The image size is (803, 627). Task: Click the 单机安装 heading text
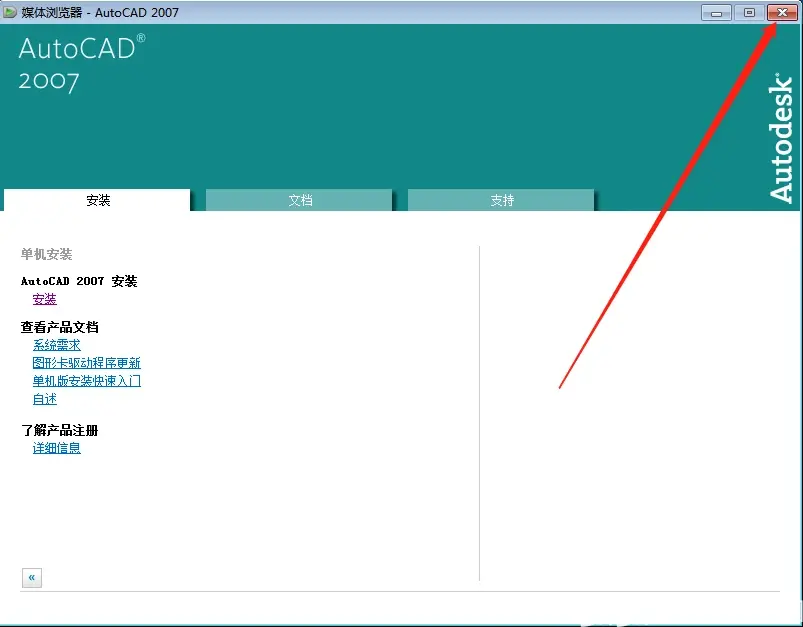[x=46, y=254]
